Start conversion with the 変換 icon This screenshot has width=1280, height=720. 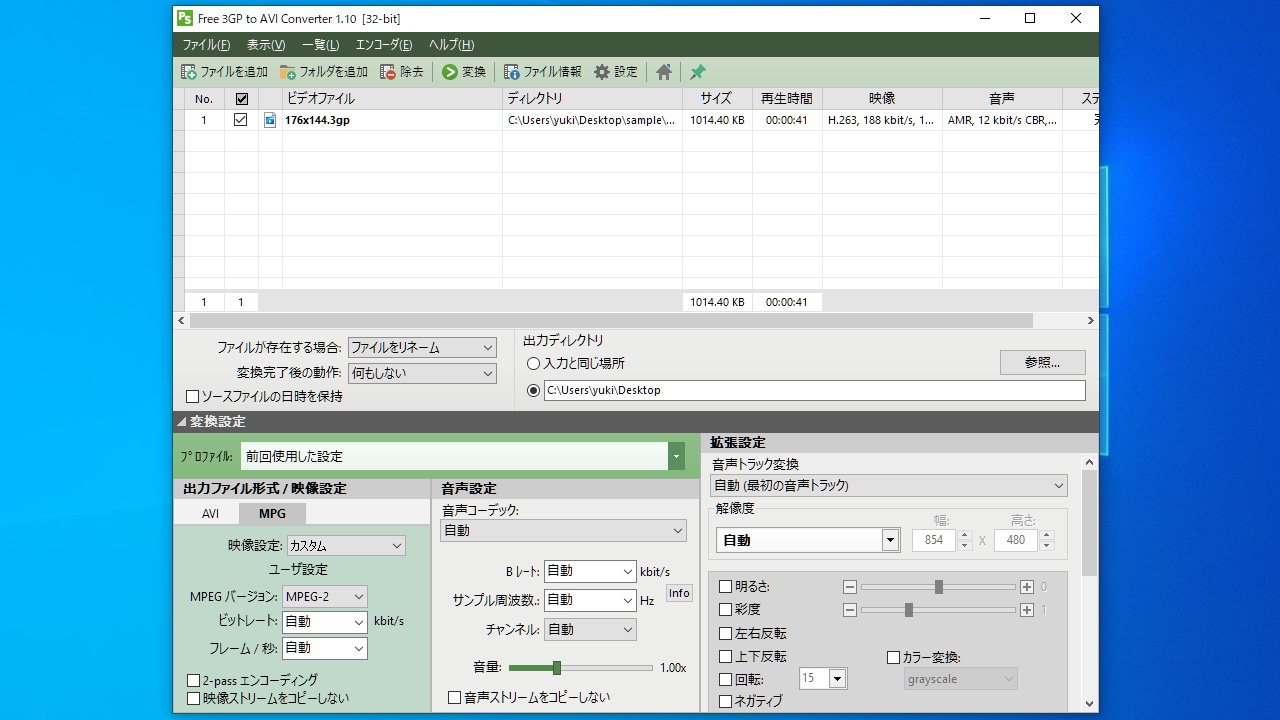tap(450, 72)
